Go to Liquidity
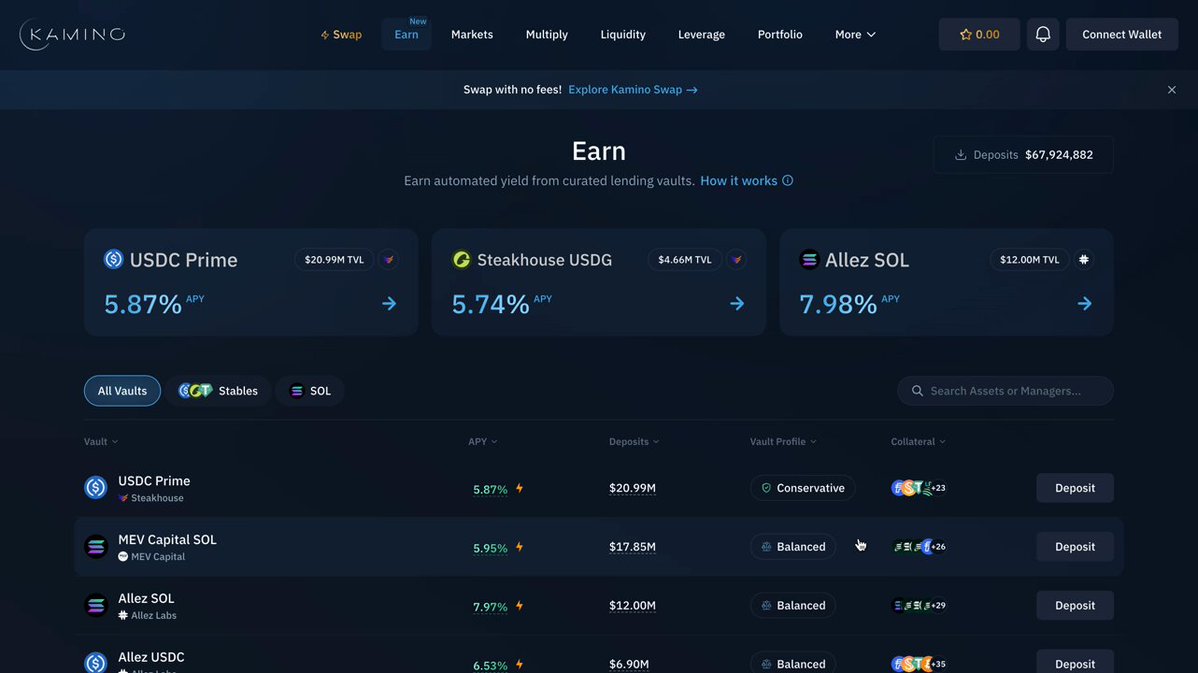Viewport: 1198px width, 673px height. [x=623, y=34]
